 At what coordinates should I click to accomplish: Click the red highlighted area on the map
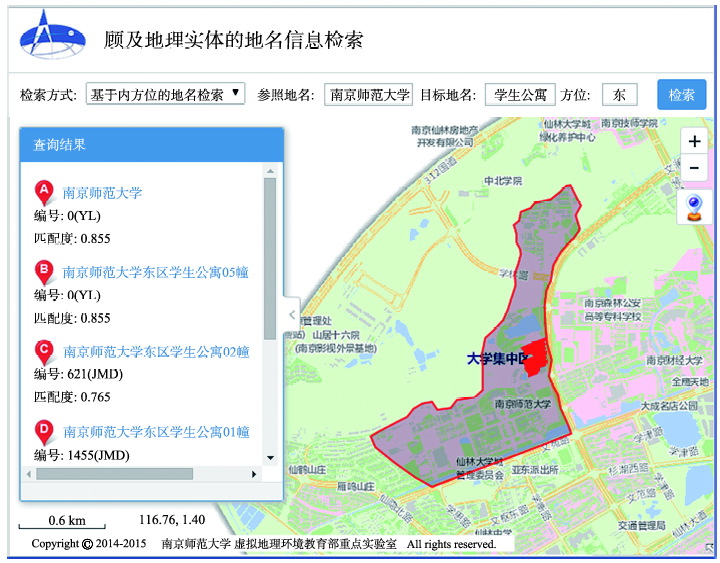point(536,356)
